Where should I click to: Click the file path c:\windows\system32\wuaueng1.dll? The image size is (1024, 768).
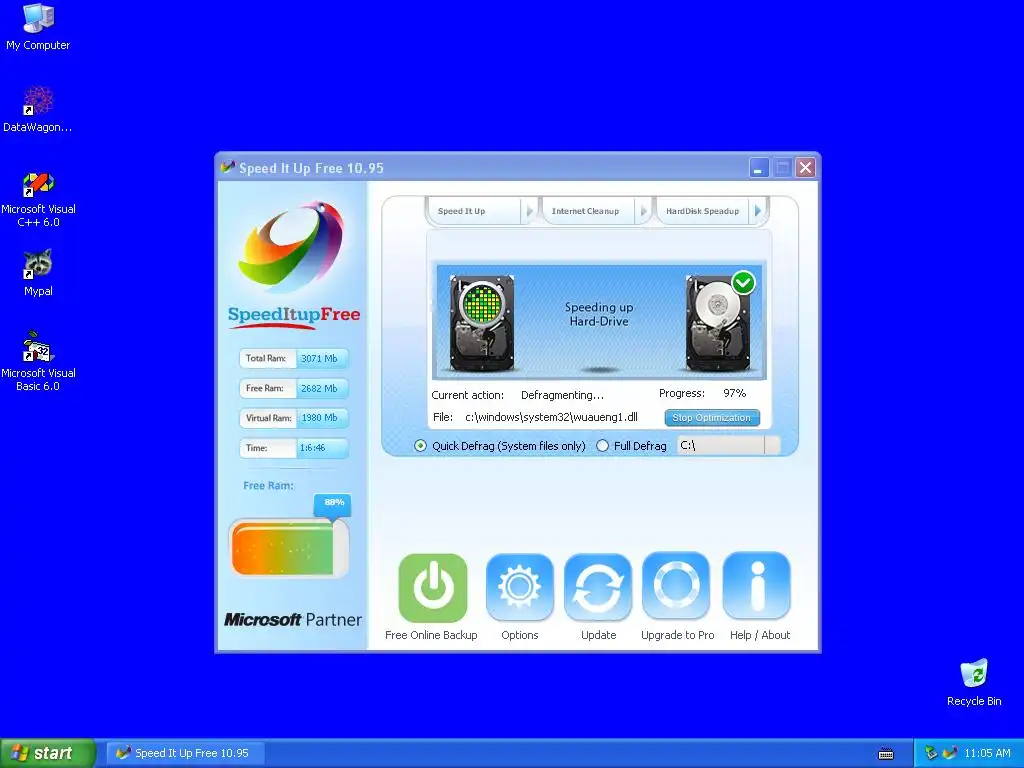click(x=551, y=417)
